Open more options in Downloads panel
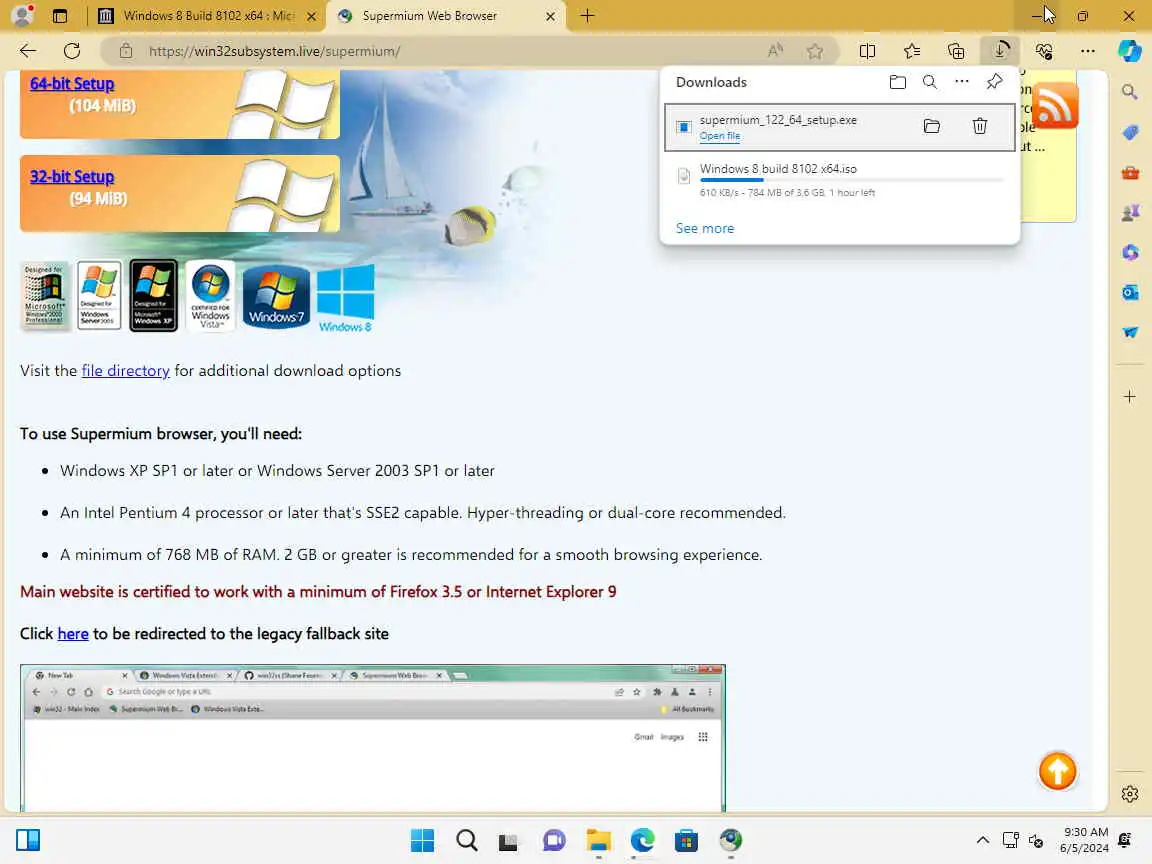Image resolution: width=1152 pixels, height=864 pixels. coord(962,82)
